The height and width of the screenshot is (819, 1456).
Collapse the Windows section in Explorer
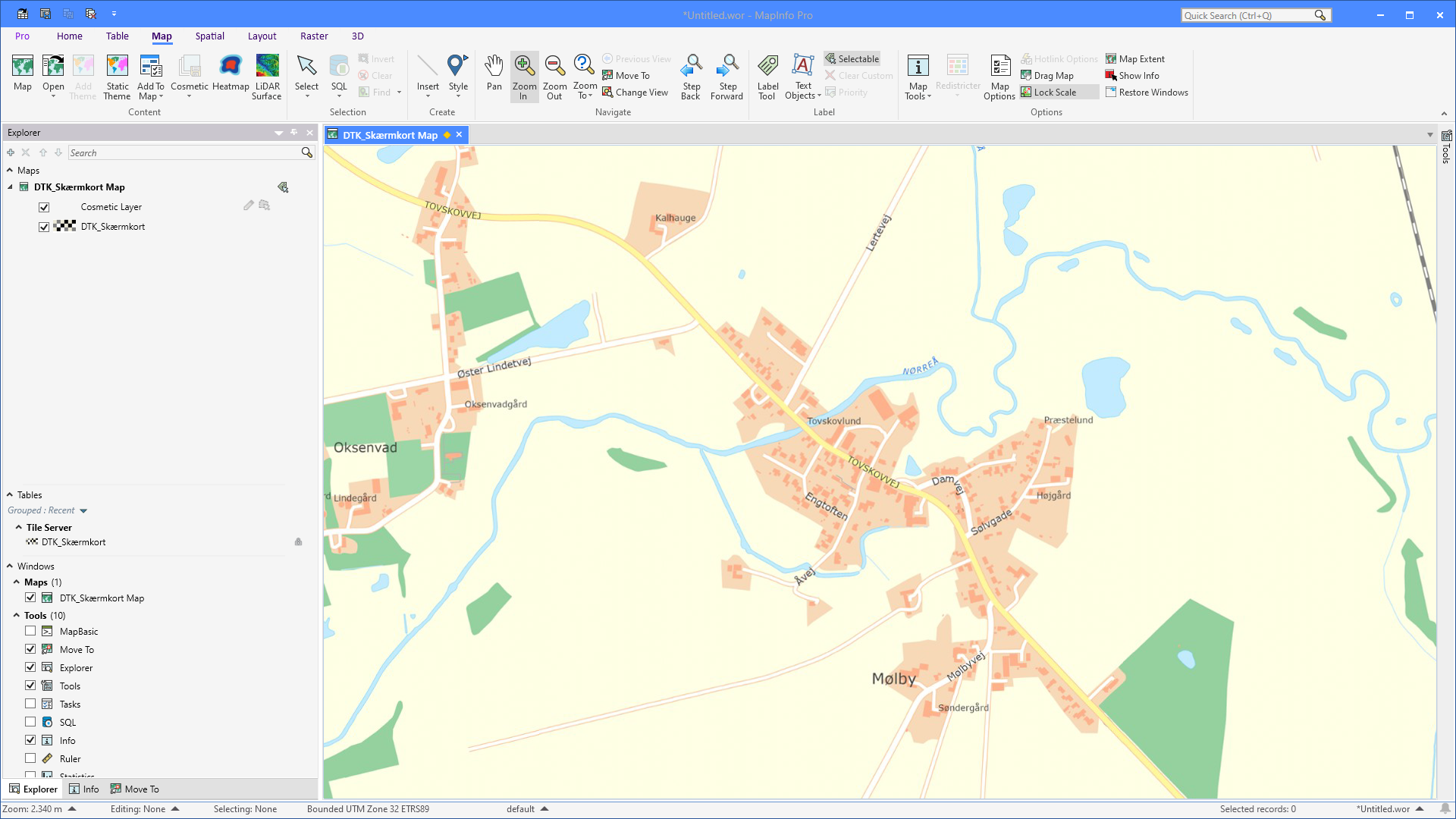(9, 566)
